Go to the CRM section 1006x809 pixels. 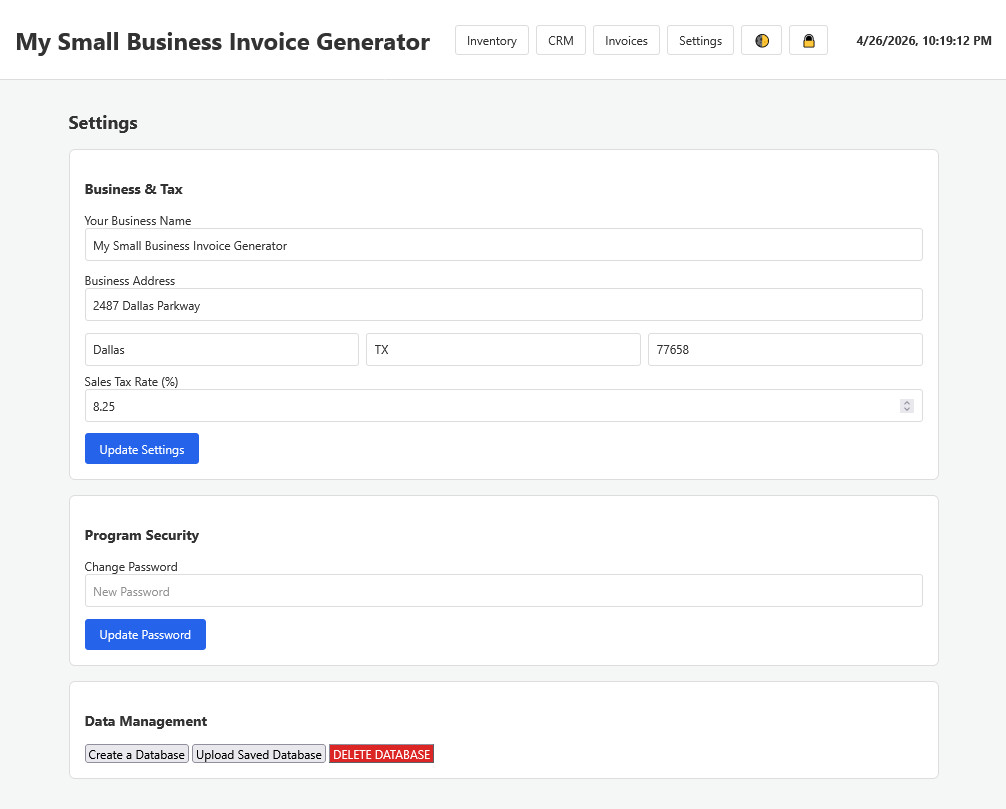click(x=561, y=40)
